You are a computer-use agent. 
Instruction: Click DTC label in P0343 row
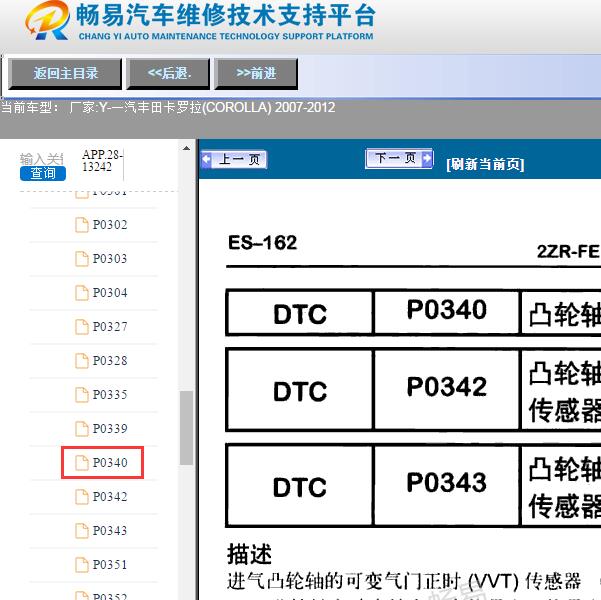pyautogui.click(x=300, y=487)
